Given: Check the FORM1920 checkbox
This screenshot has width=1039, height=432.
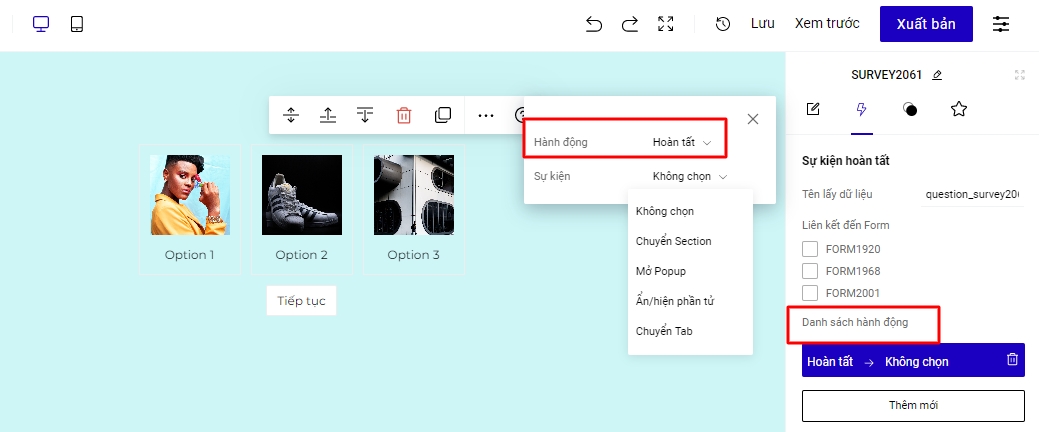Looking at the screenshot, I should (811, 249).
